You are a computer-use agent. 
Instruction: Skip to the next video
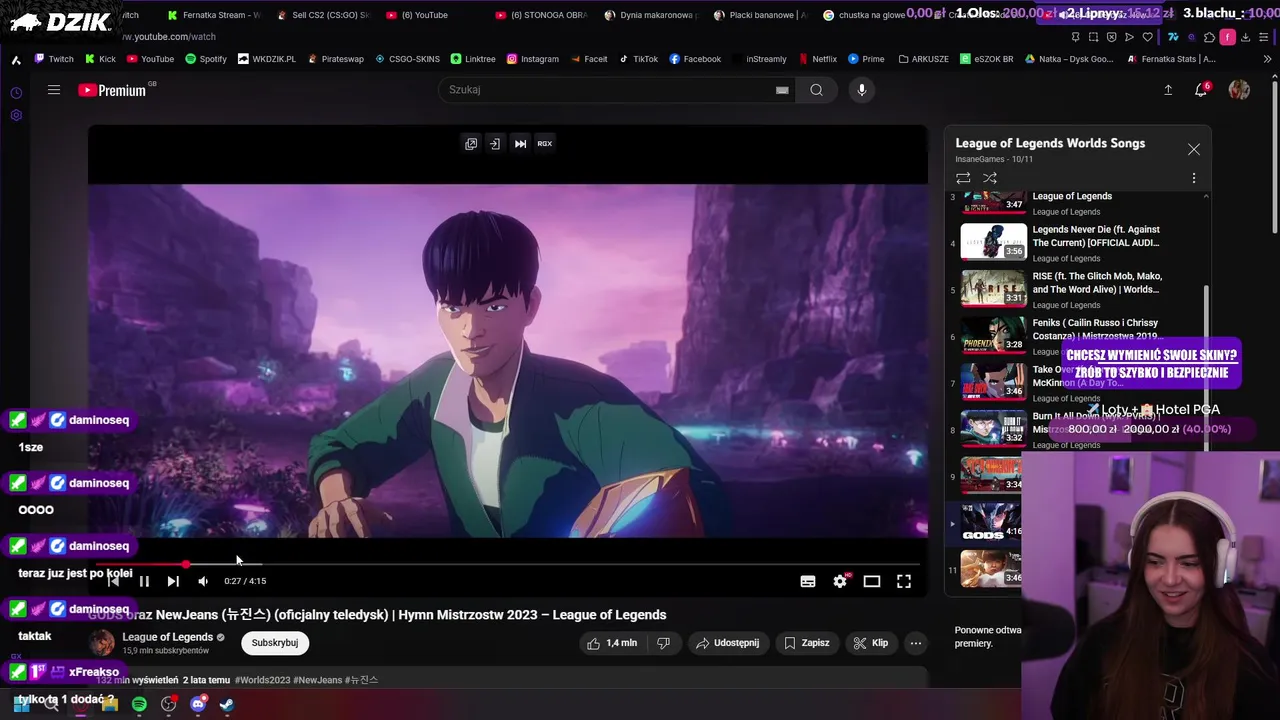point(173,581)
